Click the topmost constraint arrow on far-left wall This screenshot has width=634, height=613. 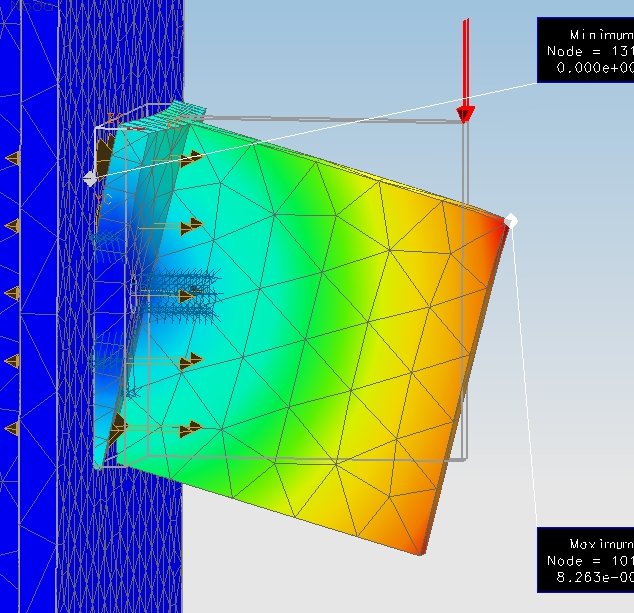click(12, 158)
